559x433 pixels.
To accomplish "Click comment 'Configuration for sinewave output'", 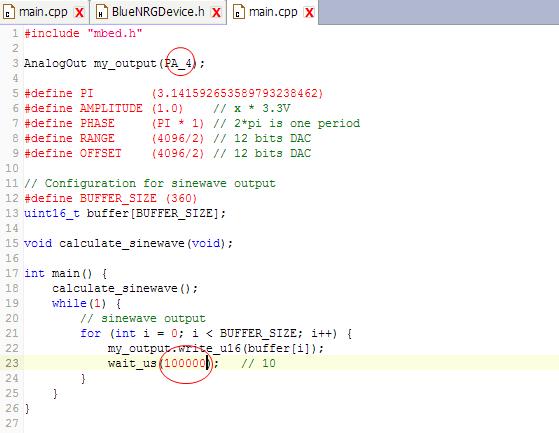I will [160, 183].
